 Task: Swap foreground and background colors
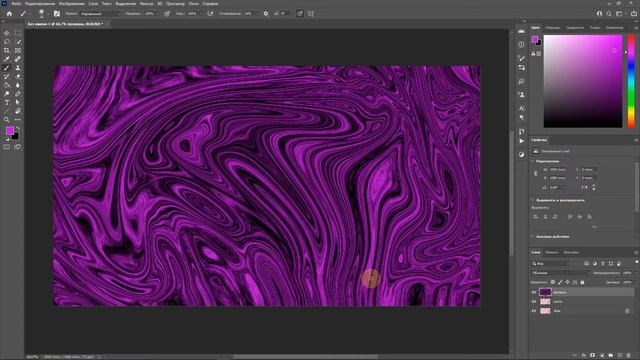point(18,128)
